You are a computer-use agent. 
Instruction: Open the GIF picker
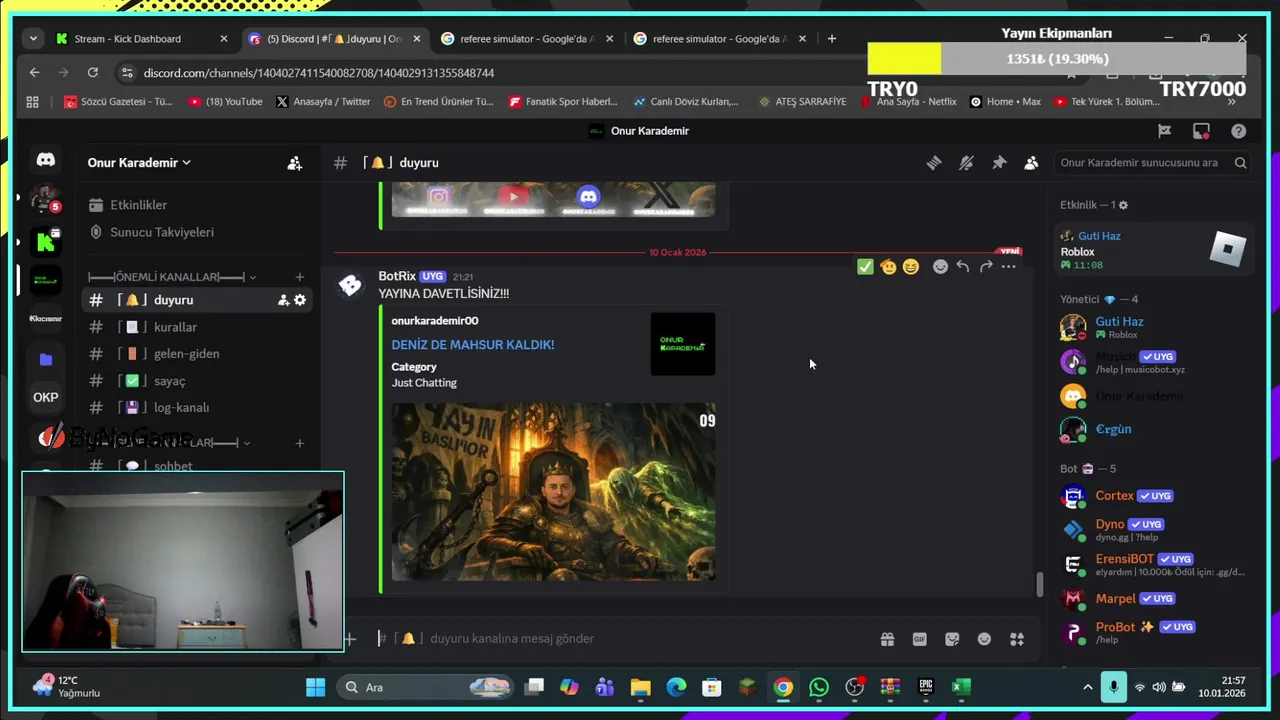(920, 639)
